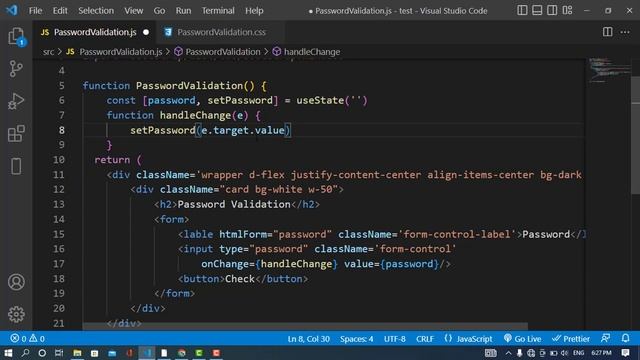The width and height of the screenshot is (640, 360).
Task: Start Go Live server
Action: (522, 338)
